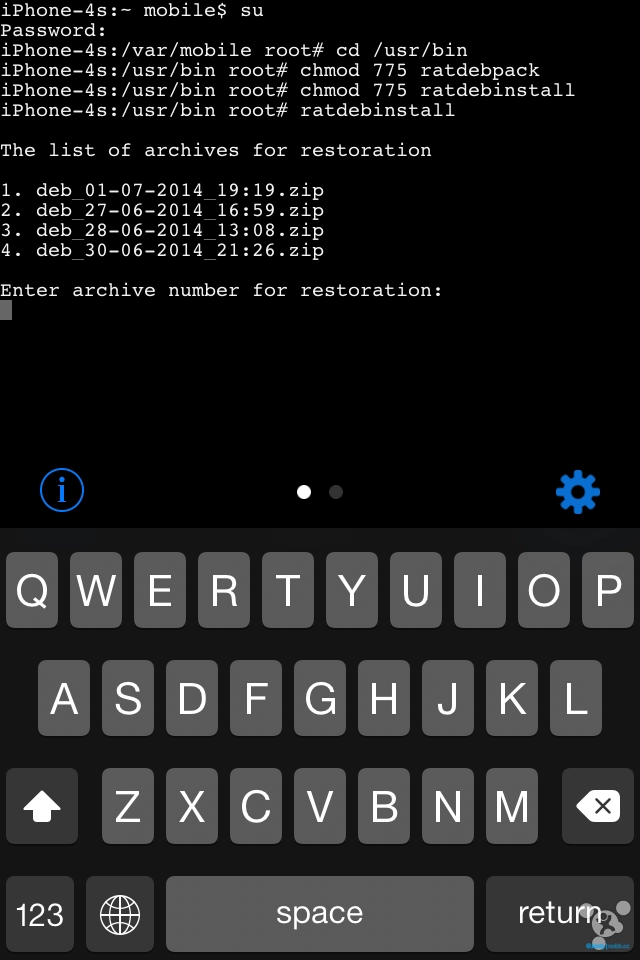This screenshot has width=640, height=960.
Task: Tap the terminal cursor input line
Action: coord(7,310)
